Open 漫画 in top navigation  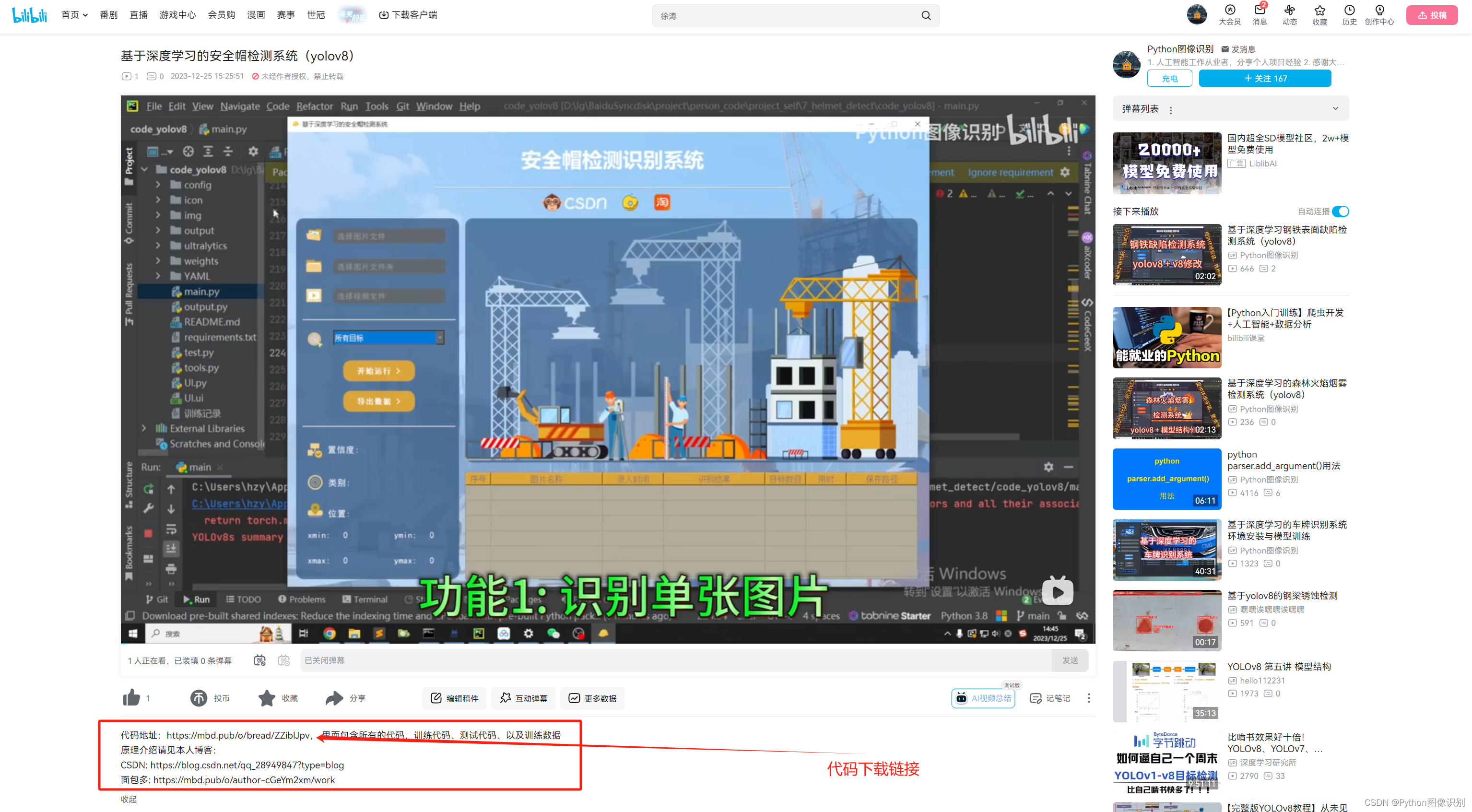[256, 15]
